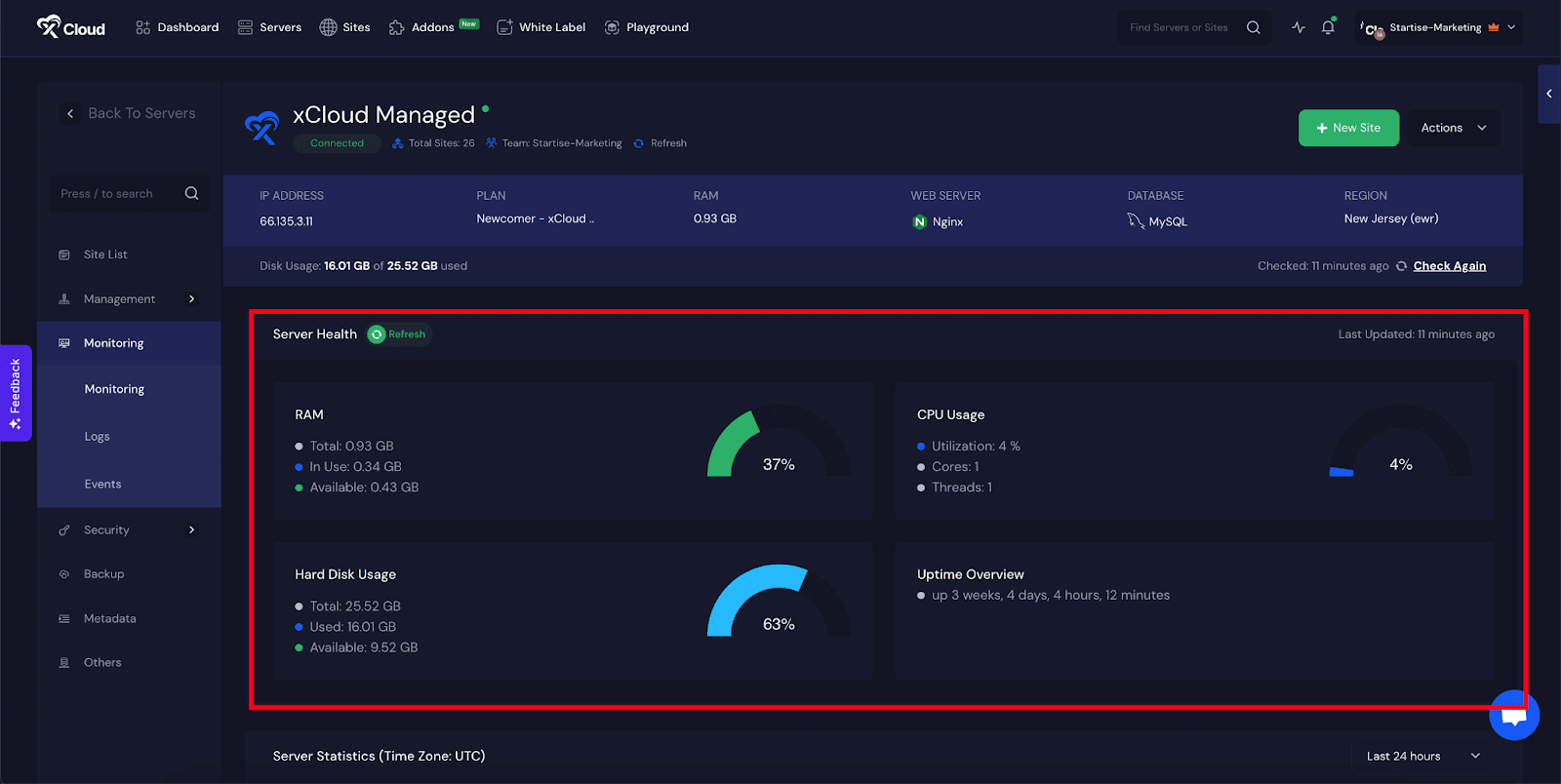This screenshot has height=784, width=1561.
Task: Expand the Security submenu
Action: click(191, 529)
